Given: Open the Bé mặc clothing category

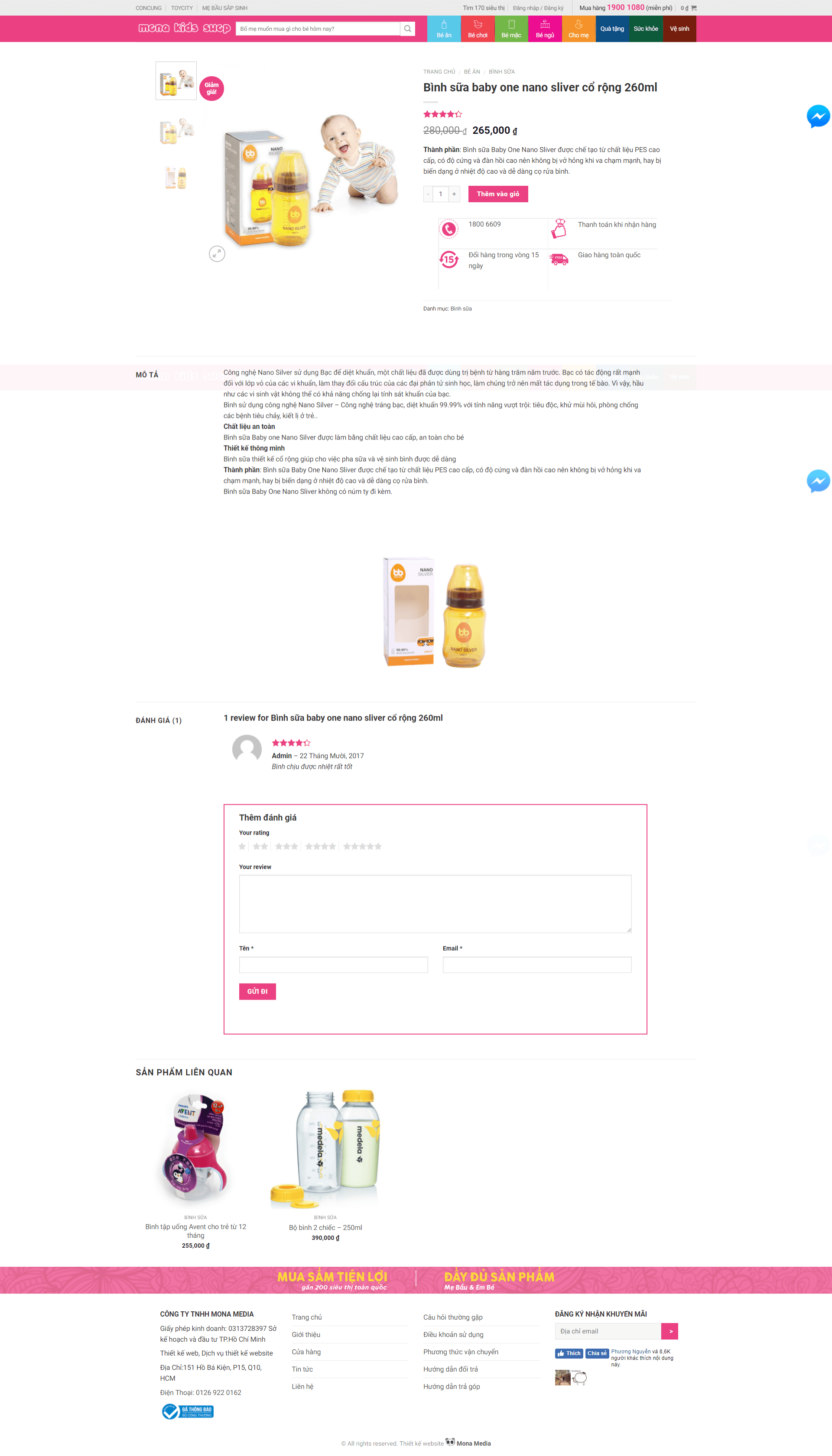Looking at the screenshot, I should pos(511,29).
